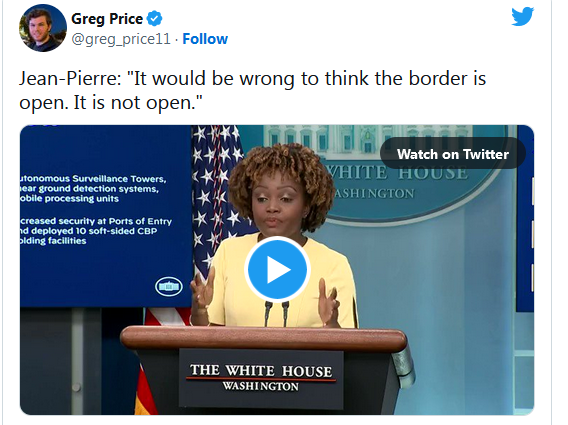The height and width of the screenshot is (425, 568).
Task: Click the Watch on Twitter button
Action: [x=453, y=154]
